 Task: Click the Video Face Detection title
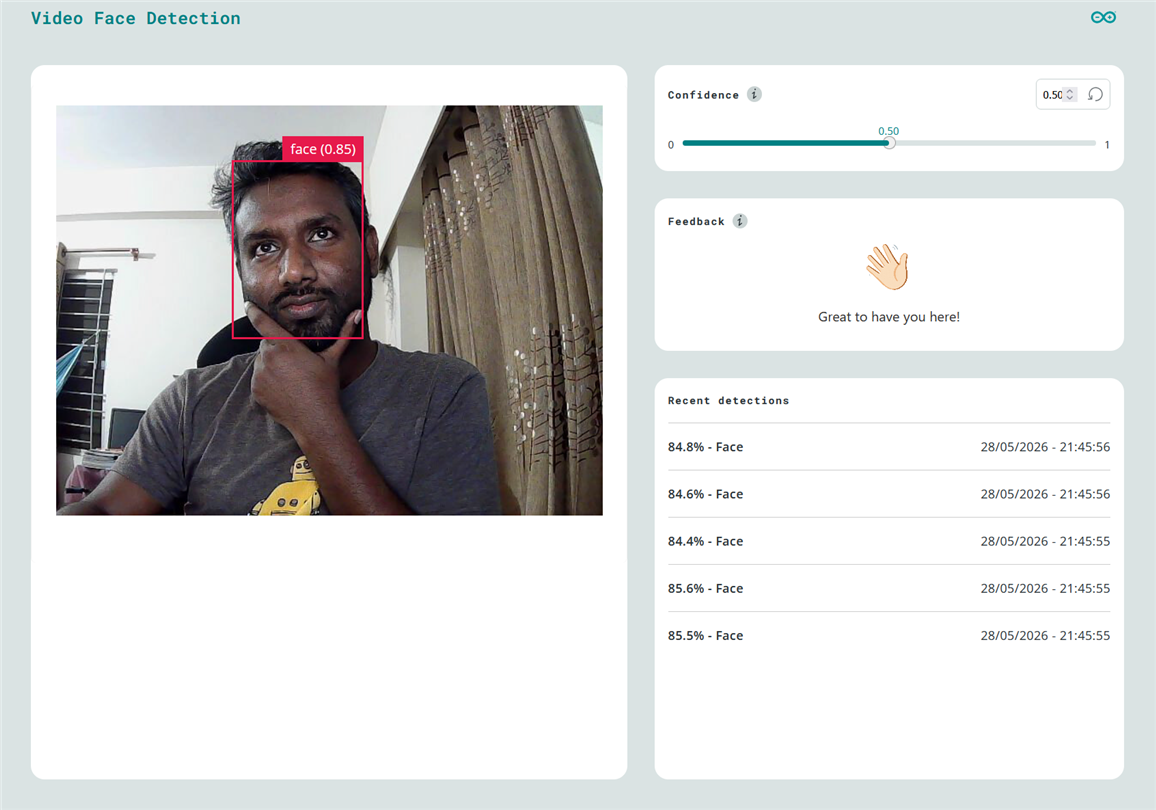[136, 18]
